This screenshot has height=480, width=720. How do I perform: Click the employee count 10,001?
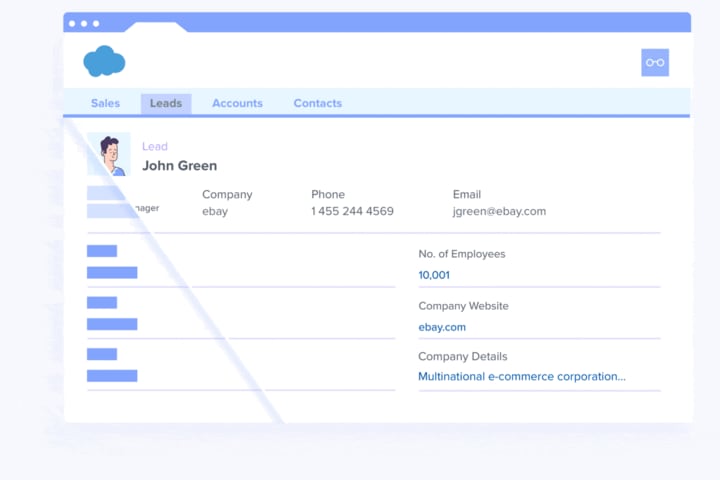[x=434, y=275]
